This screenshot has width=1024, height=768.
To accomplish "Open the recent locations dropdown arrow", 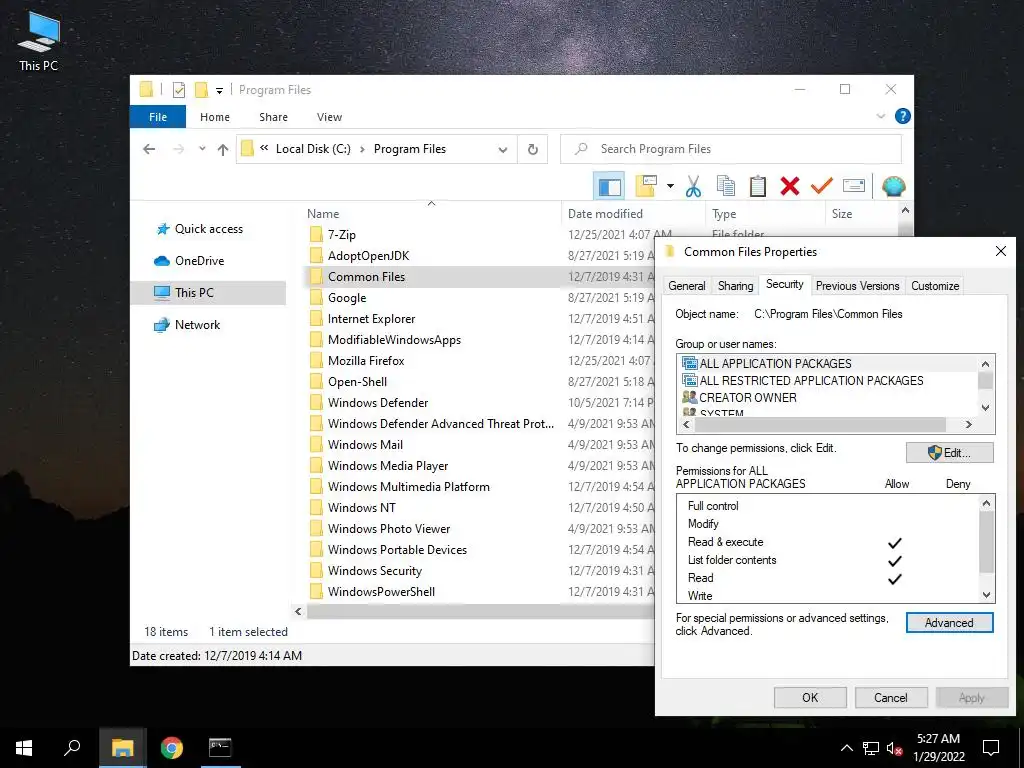I will tap(202, 149).
